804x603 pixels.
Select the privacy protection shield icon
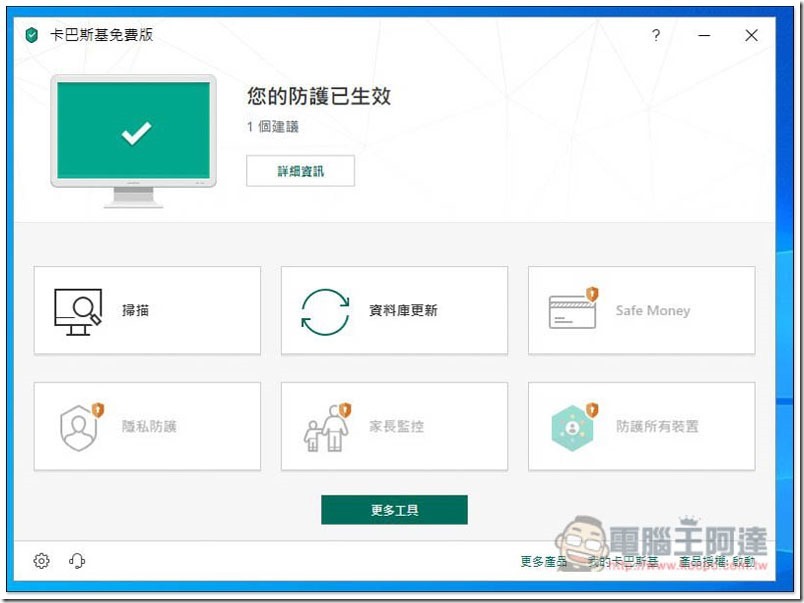point(80,427)
